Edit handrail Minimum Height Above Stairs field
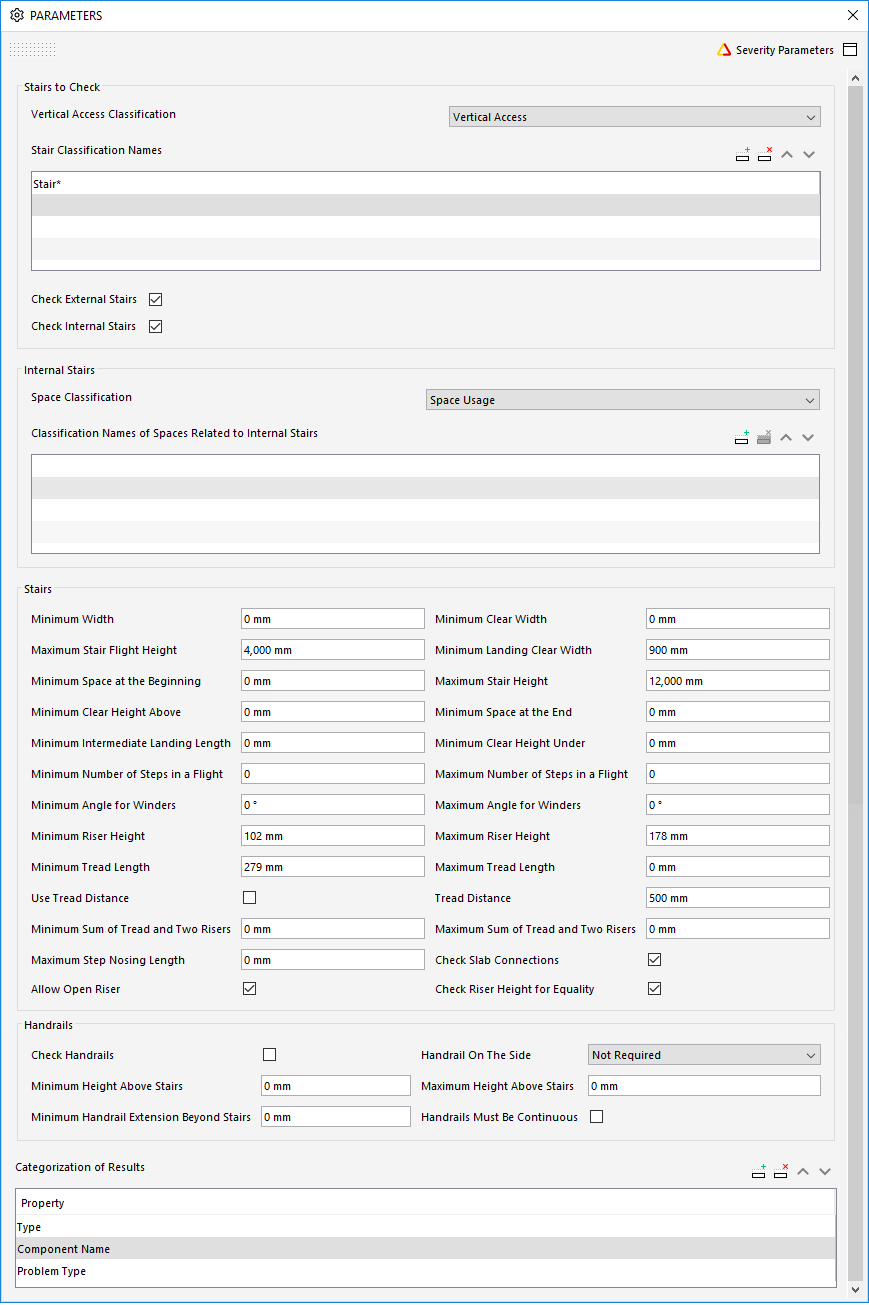Viewport: 869px width, 1305px height. point(336,1086)
